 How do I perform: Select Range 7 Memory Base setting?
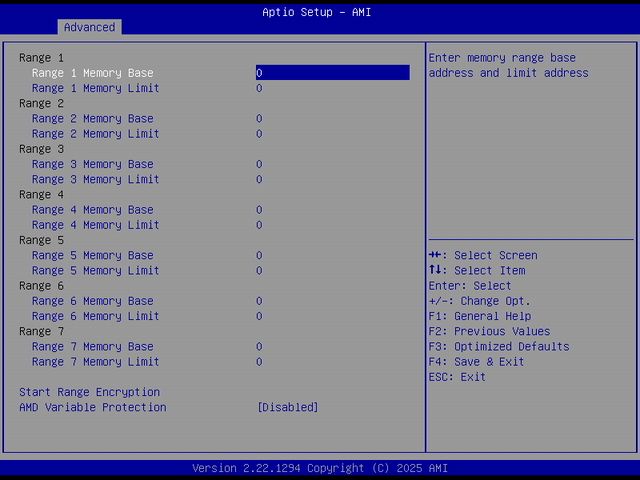93,347
